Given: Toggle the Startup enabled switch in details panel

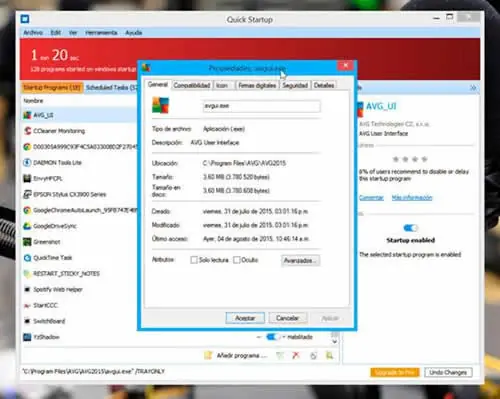Looking at the screenshot, I should click(x=410, y=228).
